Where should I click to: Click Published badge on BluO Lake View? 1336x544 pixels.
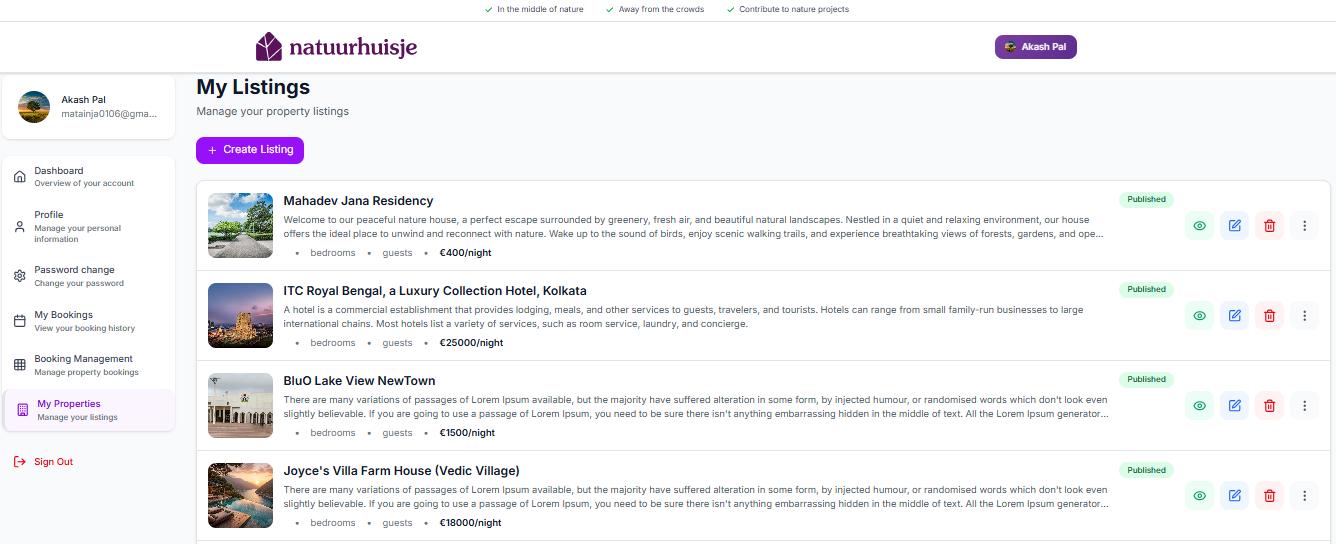(x=1146, y=379)
